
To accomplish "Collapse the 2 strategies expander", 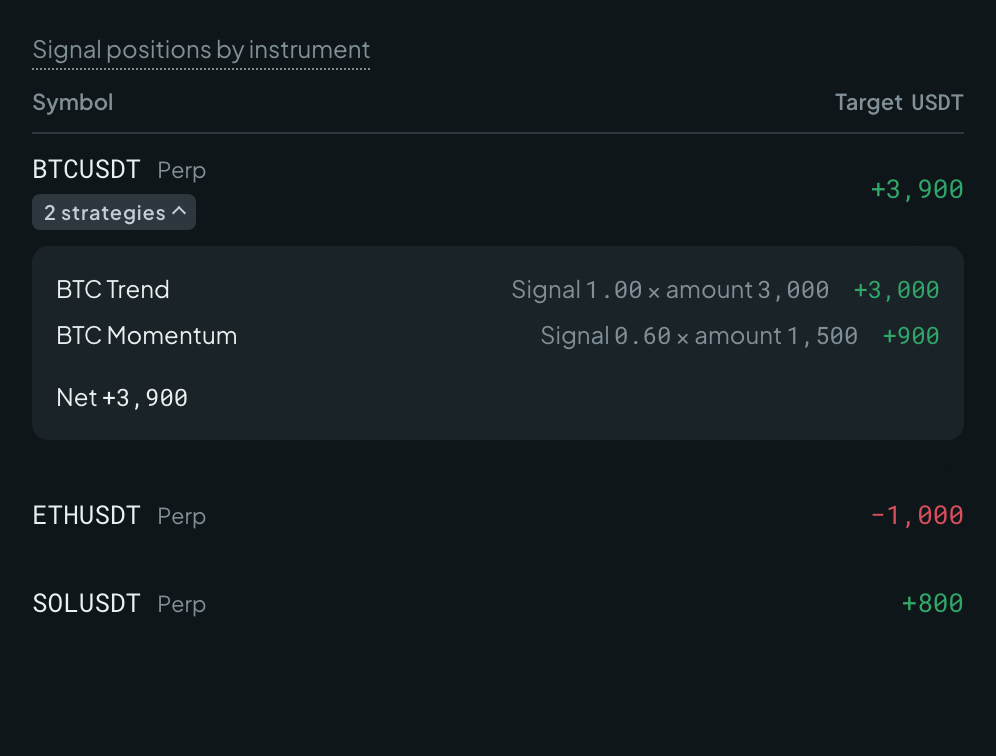I will pos(114,212).
